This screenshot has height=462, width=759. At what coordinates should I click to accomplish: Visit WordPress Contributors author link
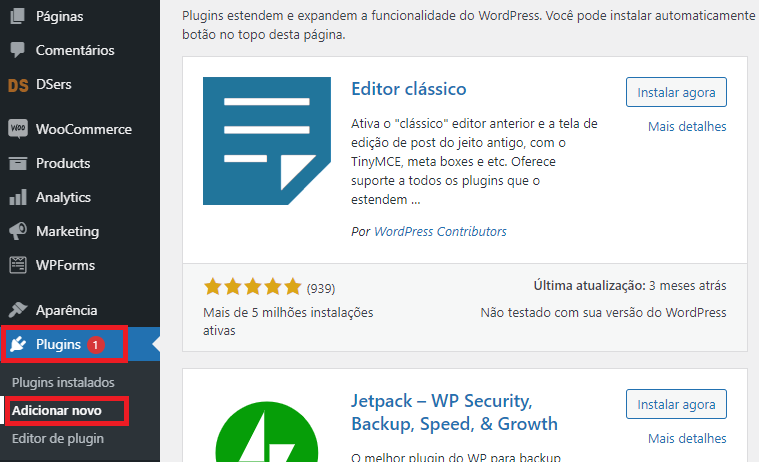(x=440, y=231)
